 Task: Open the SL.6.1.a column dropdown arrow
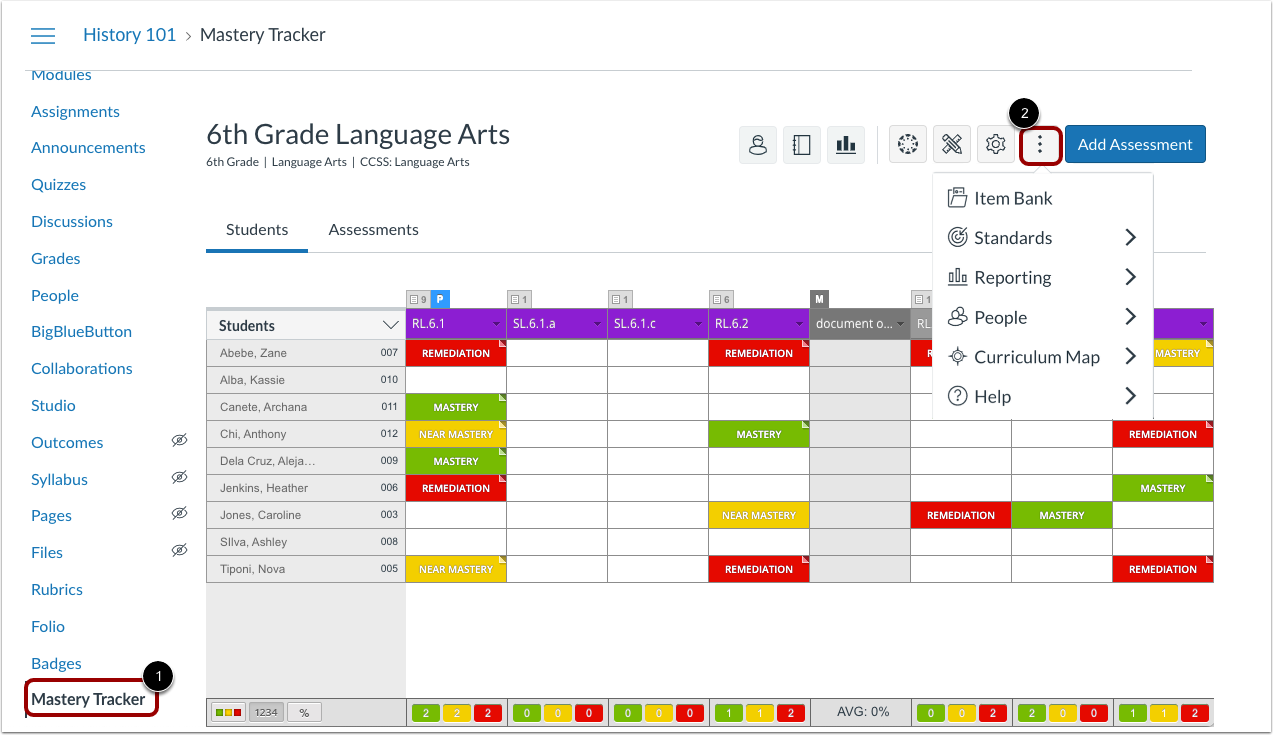click(597, 324)
